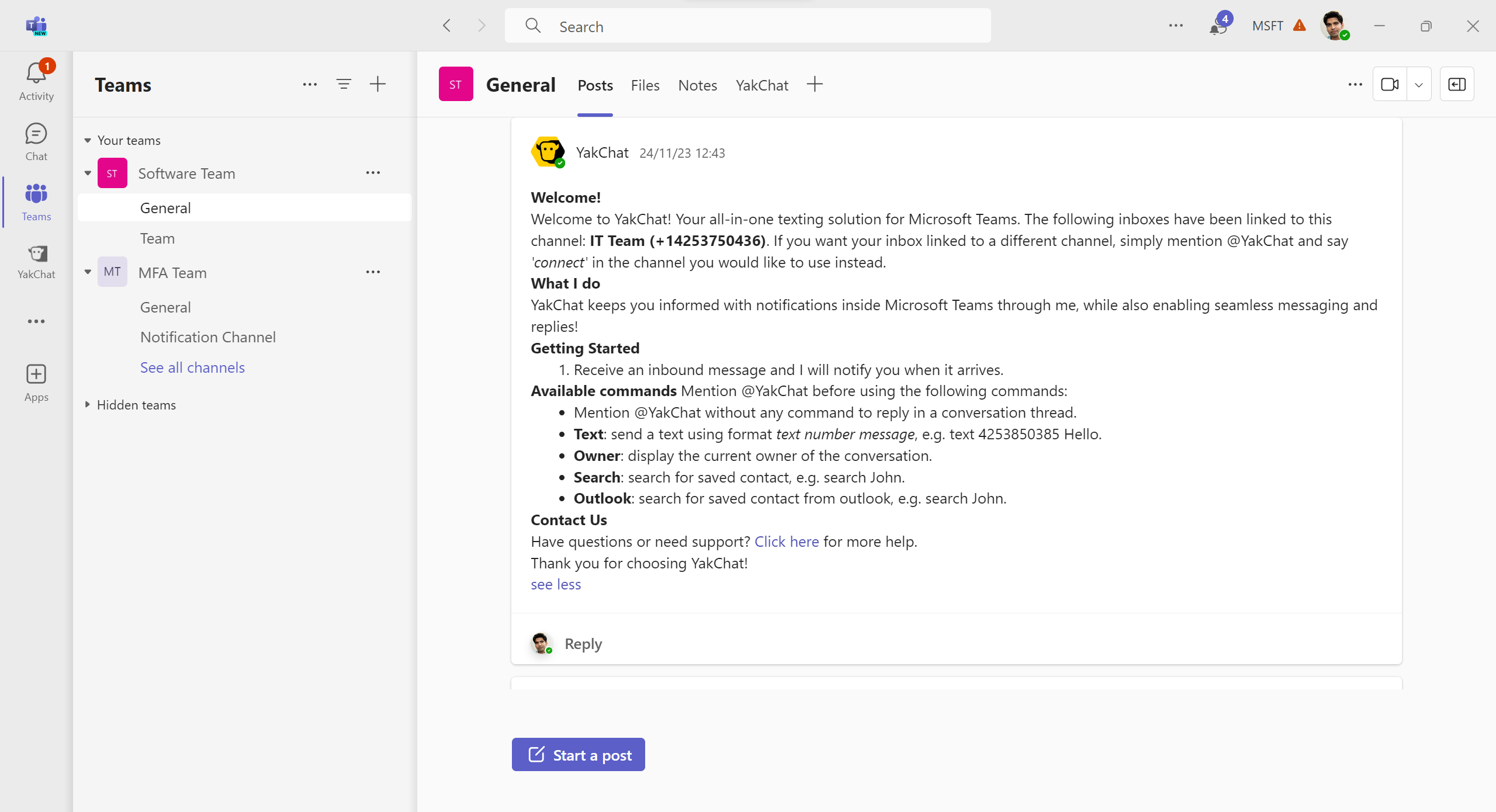Start a meeting with the video camera icon
This screenshot has height=812, width=1496.
pyautogui.click(x=1390, y=85)
